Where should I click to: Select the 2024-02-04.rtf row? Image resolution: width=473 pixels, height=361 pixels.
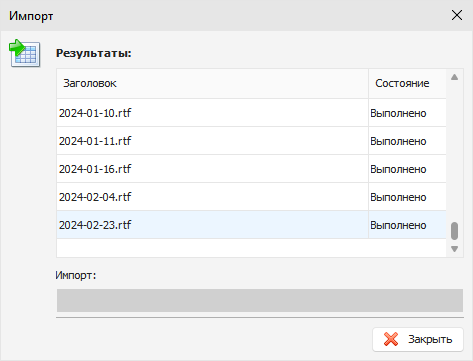(x=251, y=197)
